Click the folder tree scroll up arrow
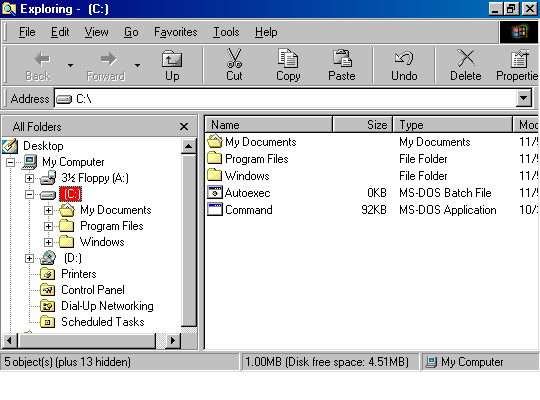Viewport: 540px width, 400px height. pyautogui.click(x=188, y=146)
